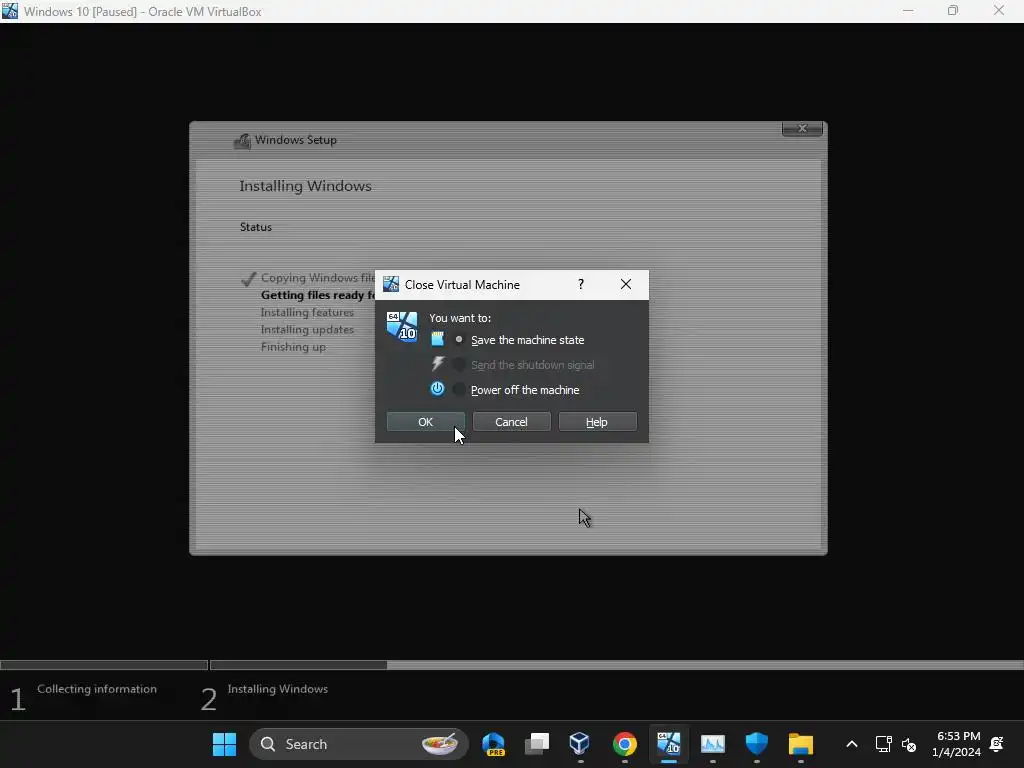Click the blue power off icon
Screen dimensions: 1024x768
pyautogui.click(x=438, y=389)
